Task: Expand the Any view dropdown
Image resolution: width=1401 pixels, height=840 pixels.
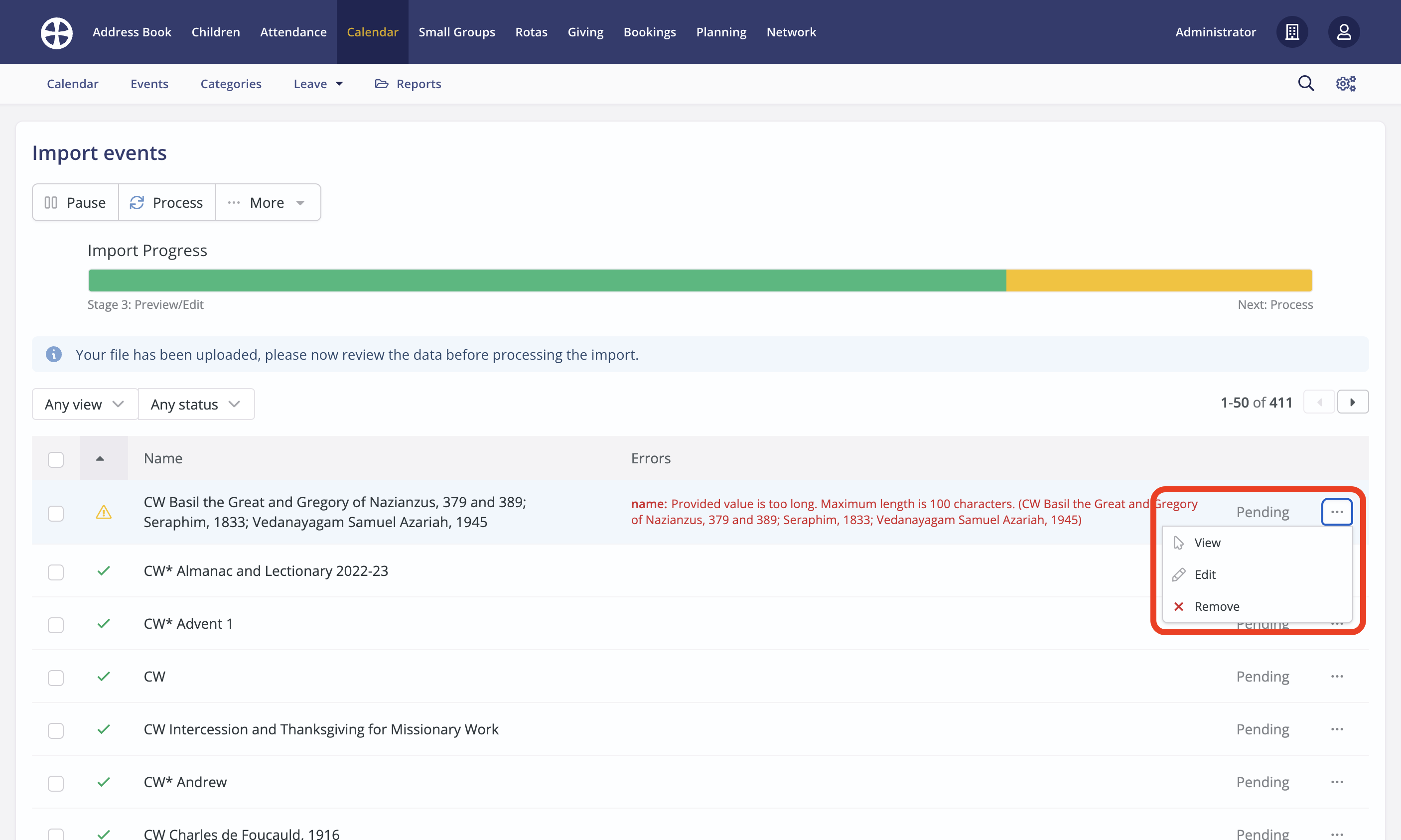Action: point(84,404)
